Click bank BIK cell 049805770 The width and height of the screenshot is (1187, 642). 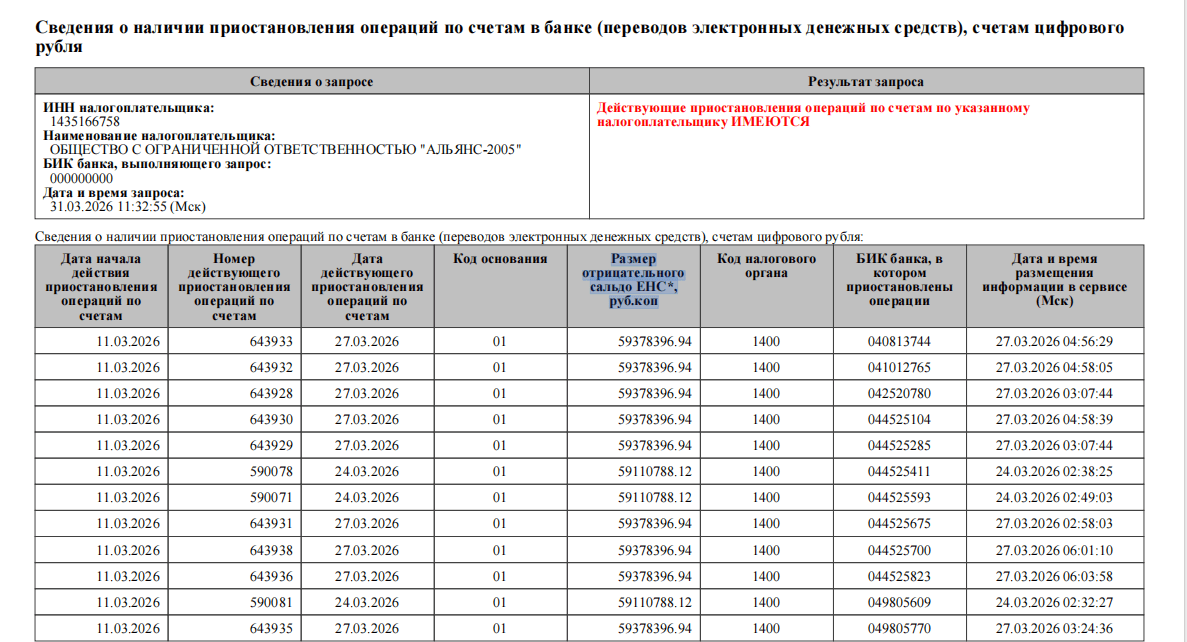tap(899, 628)
